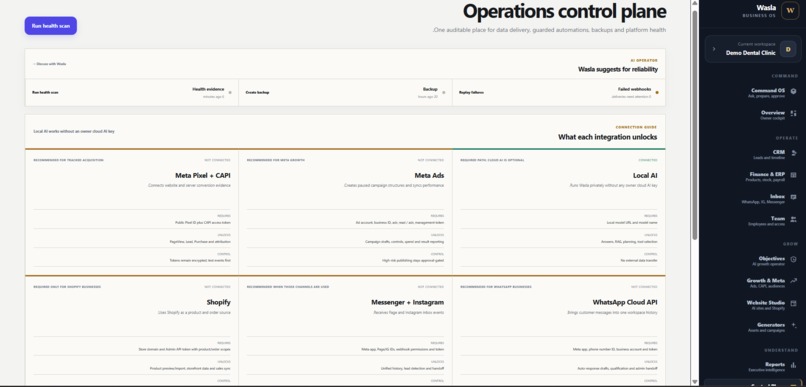
Task: Click the Team people icon
Action: [794, 219]
